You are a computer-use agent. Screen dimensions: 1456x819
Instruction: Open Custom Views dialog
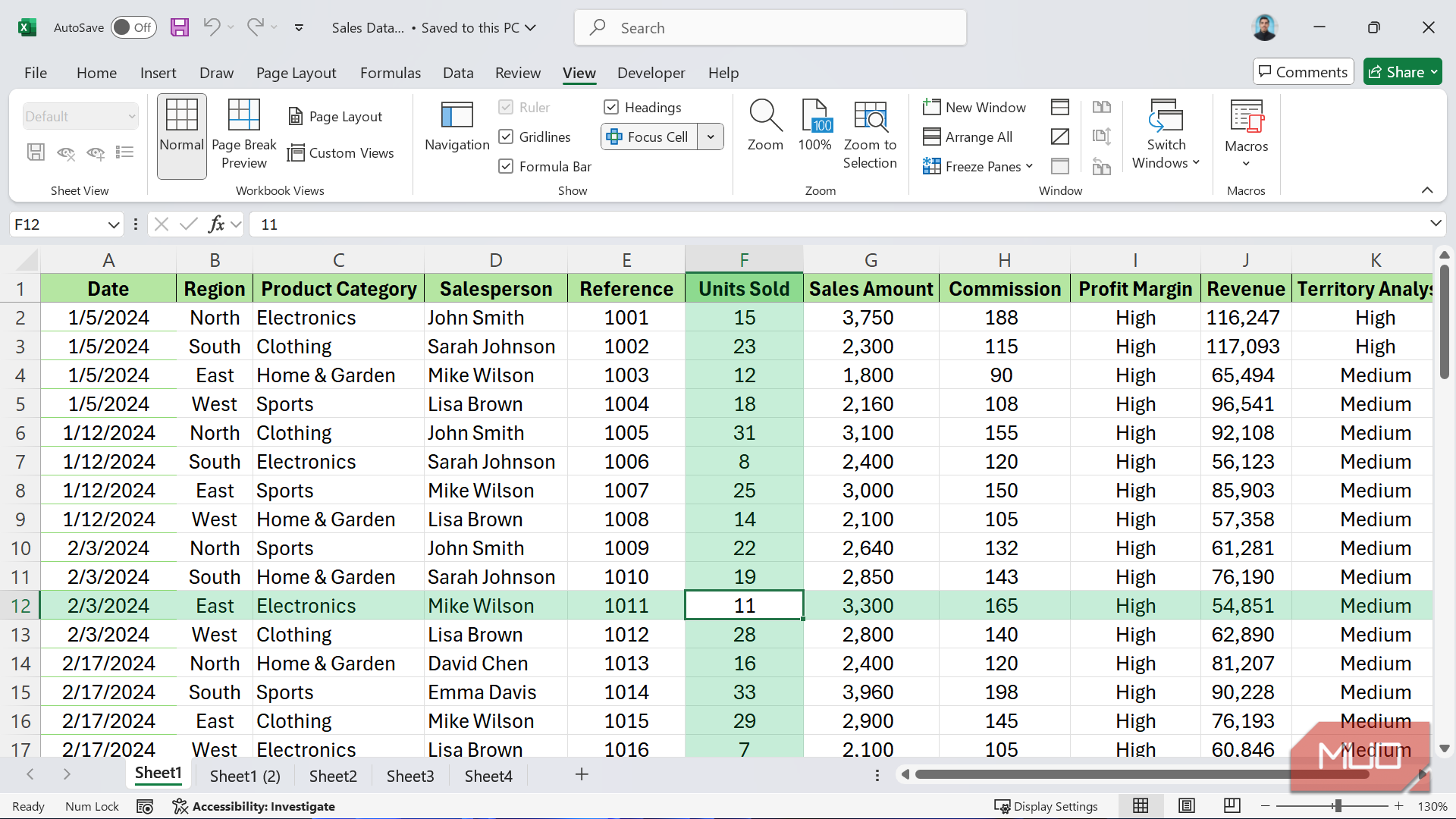[x=341, y=153]
